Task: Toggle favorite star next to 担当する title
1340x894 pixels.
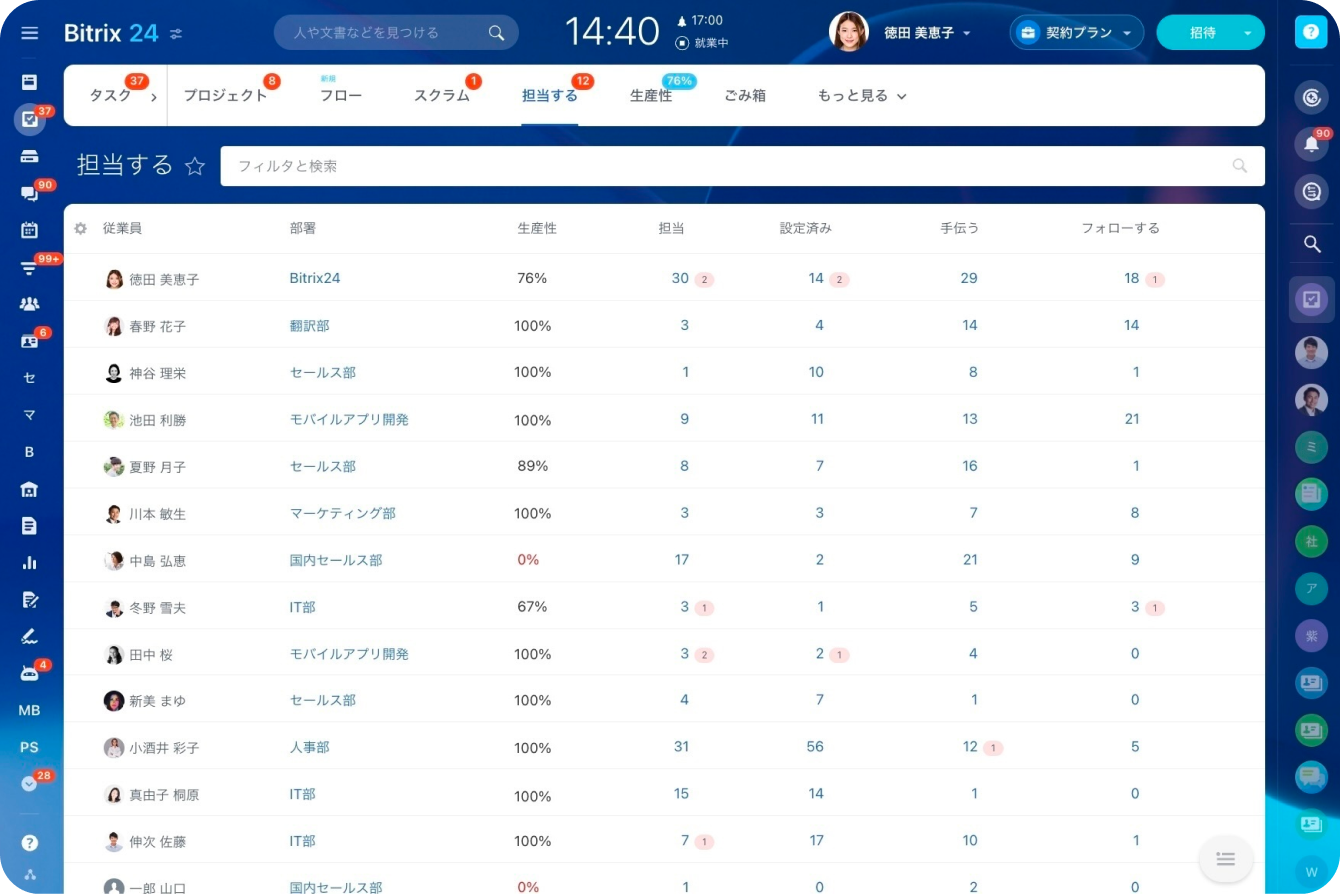Action: pyautogui.click(x=195, y=166)
